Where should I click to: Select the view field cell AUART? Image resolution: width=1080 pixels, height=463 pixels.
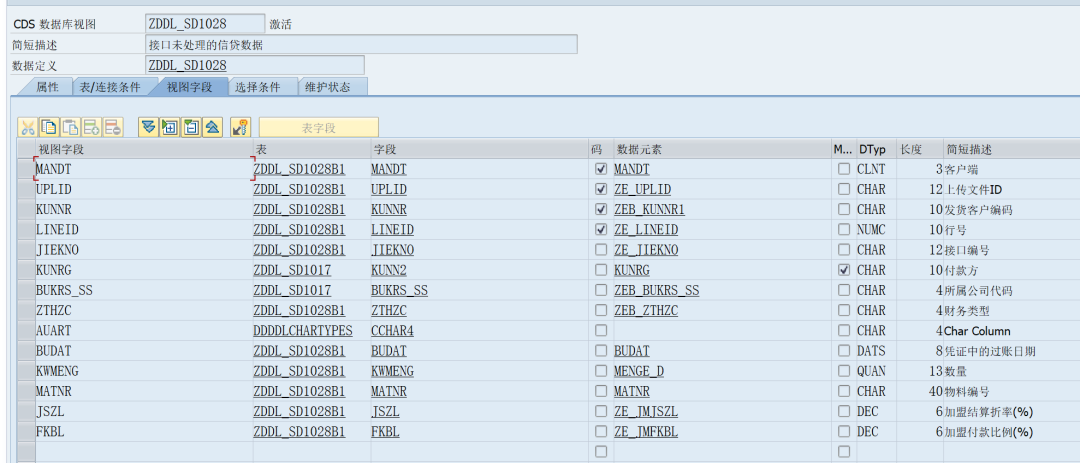pos(143,331)
